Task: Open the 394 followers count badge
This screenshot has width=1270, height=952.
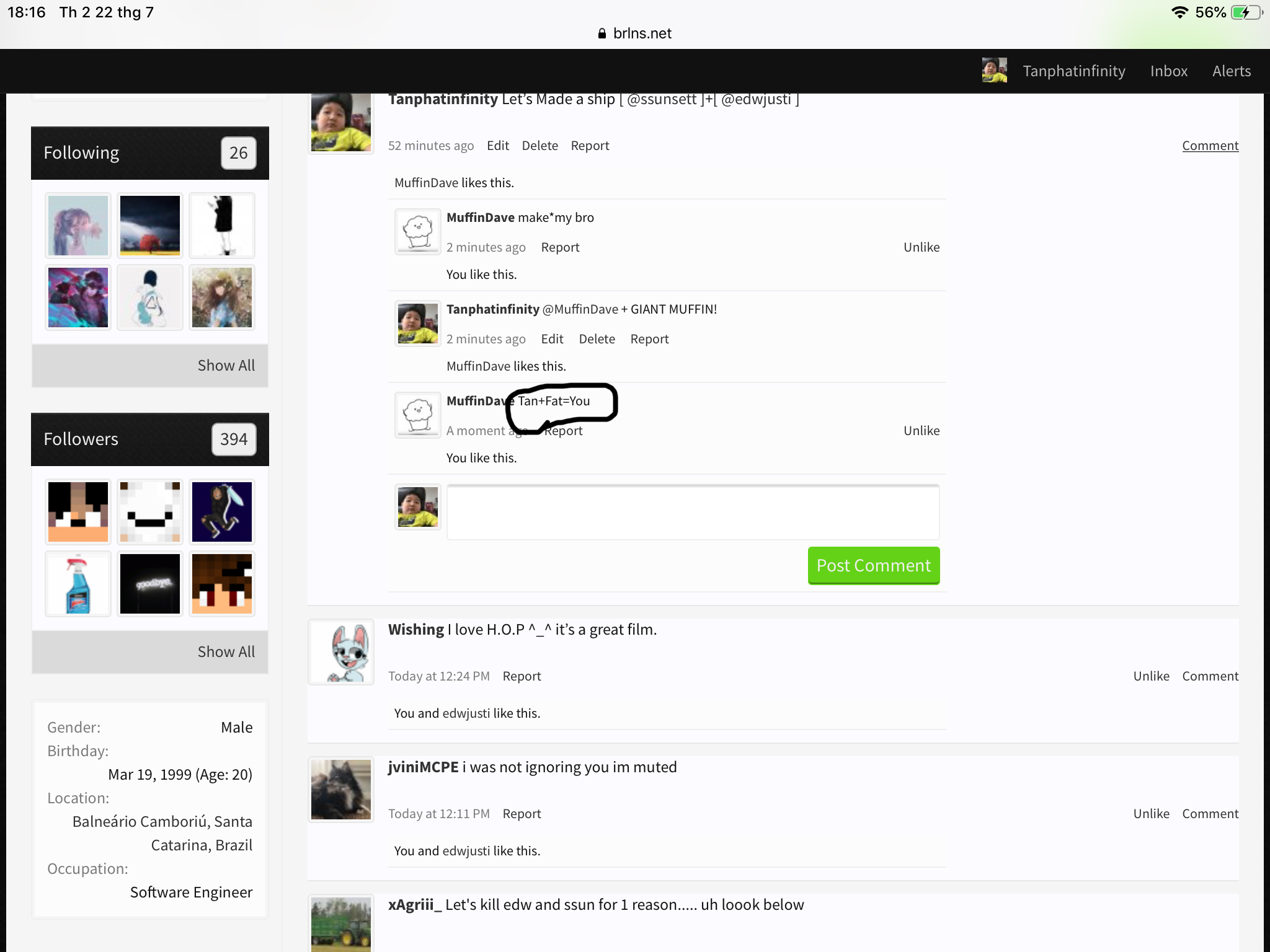Action: tap(234, 439)
